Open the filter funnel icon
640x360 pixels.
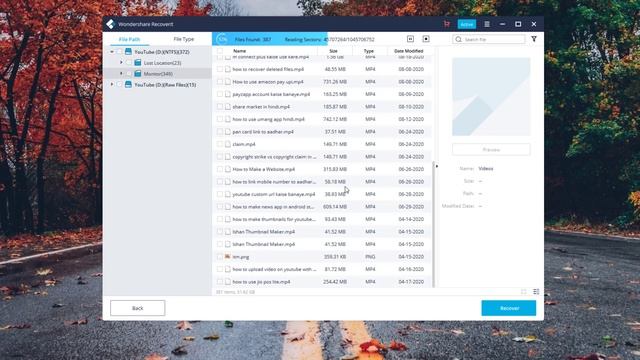(x=534, y=39)
